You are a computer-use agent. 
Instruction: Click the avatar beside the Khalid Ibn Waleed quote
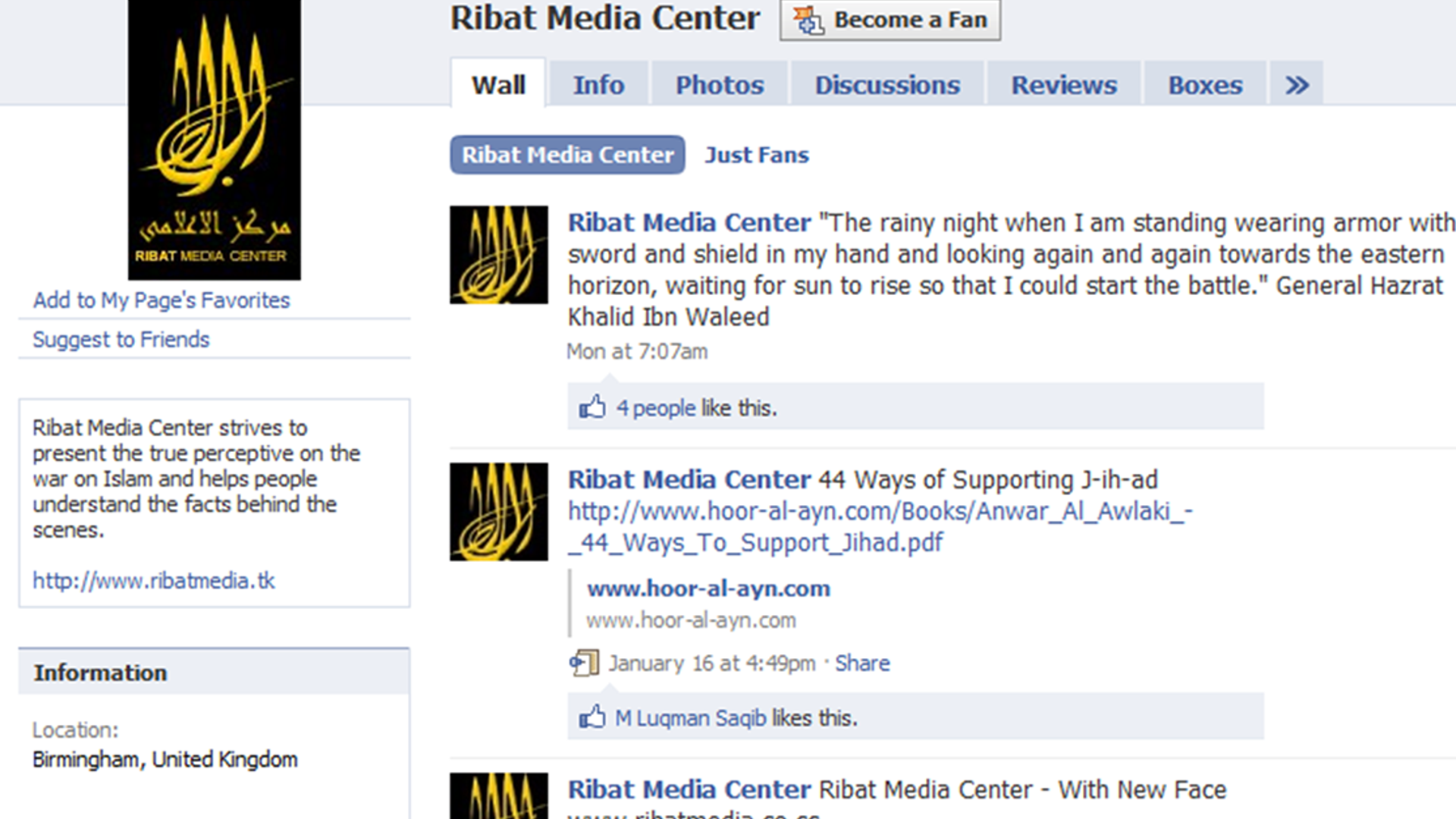click(499, 255)
